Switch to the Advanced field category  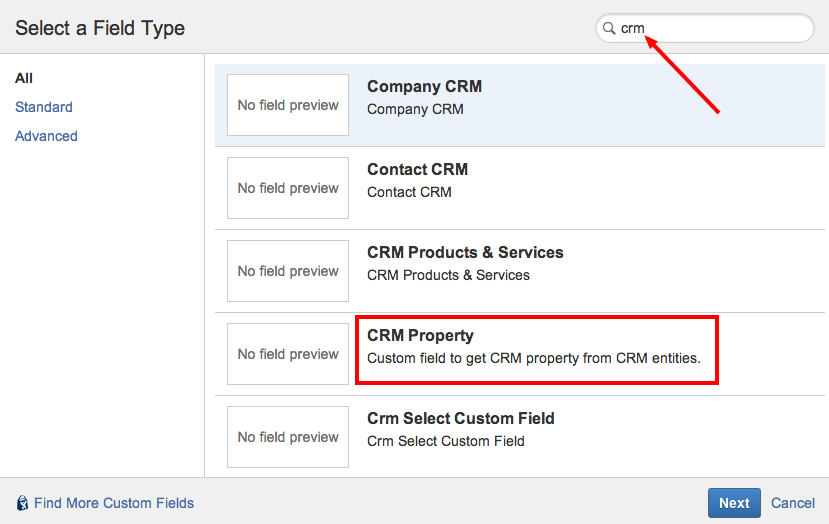46,136
